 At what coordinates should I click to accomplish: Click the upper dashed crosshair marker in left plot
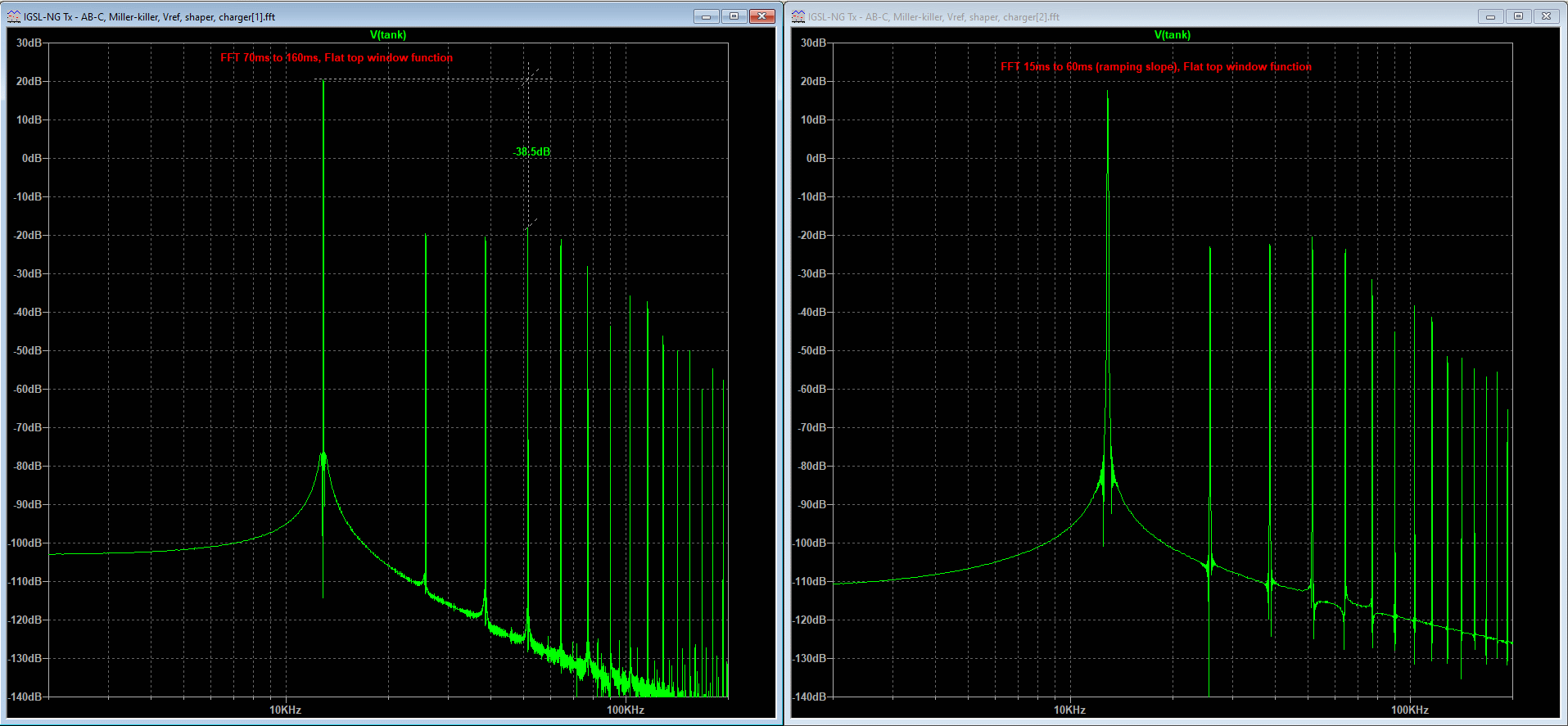pos(528,79)
